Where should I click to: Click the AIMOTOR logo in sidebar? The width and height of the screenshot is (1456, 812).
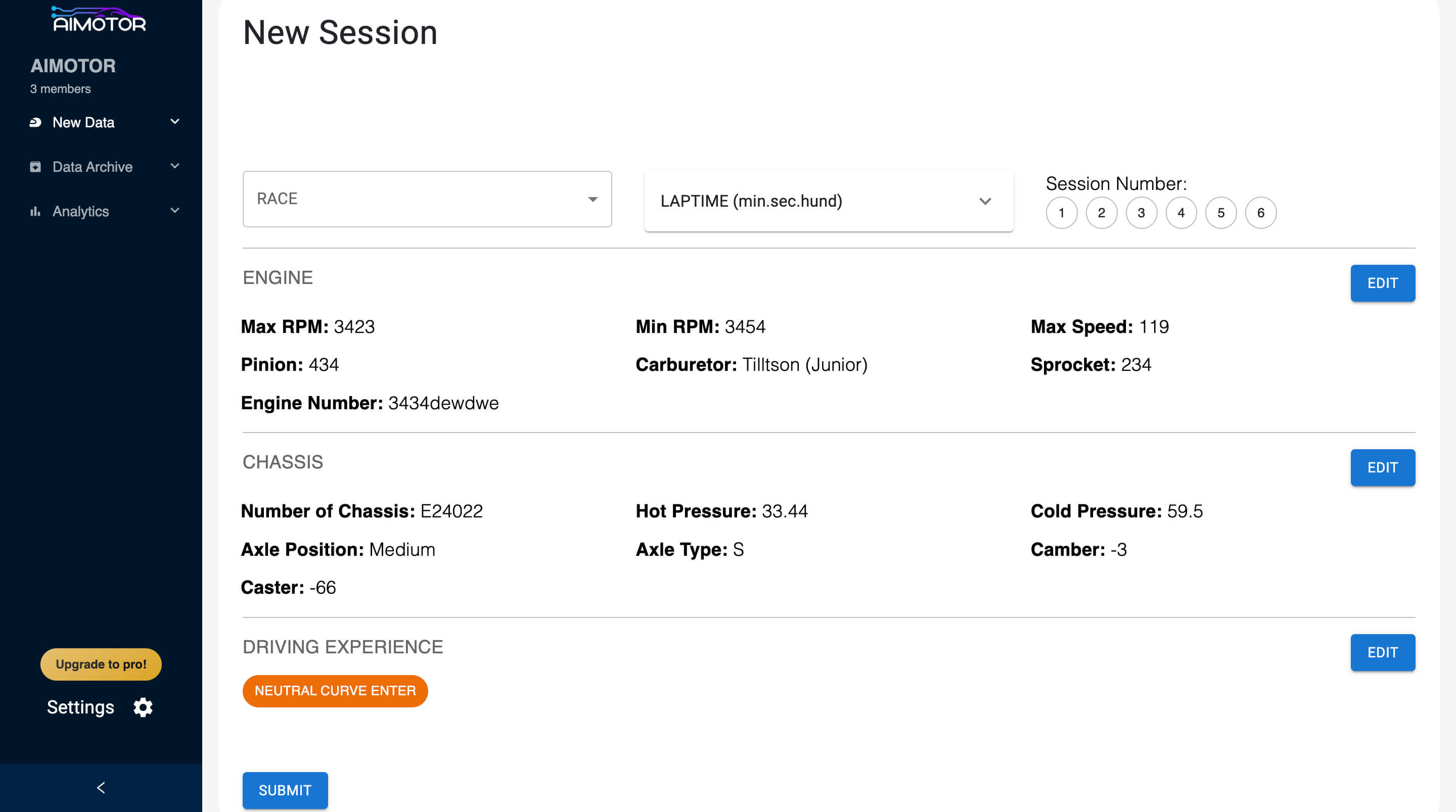[99, 19]
